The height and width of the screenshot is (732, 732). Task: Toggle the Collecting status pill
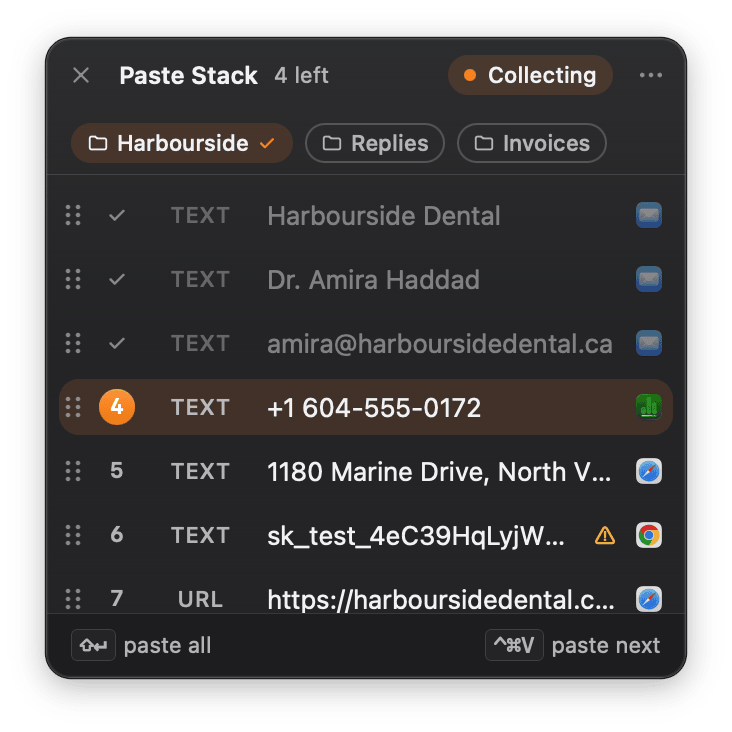pyautogui.click(x=530, y=75)
